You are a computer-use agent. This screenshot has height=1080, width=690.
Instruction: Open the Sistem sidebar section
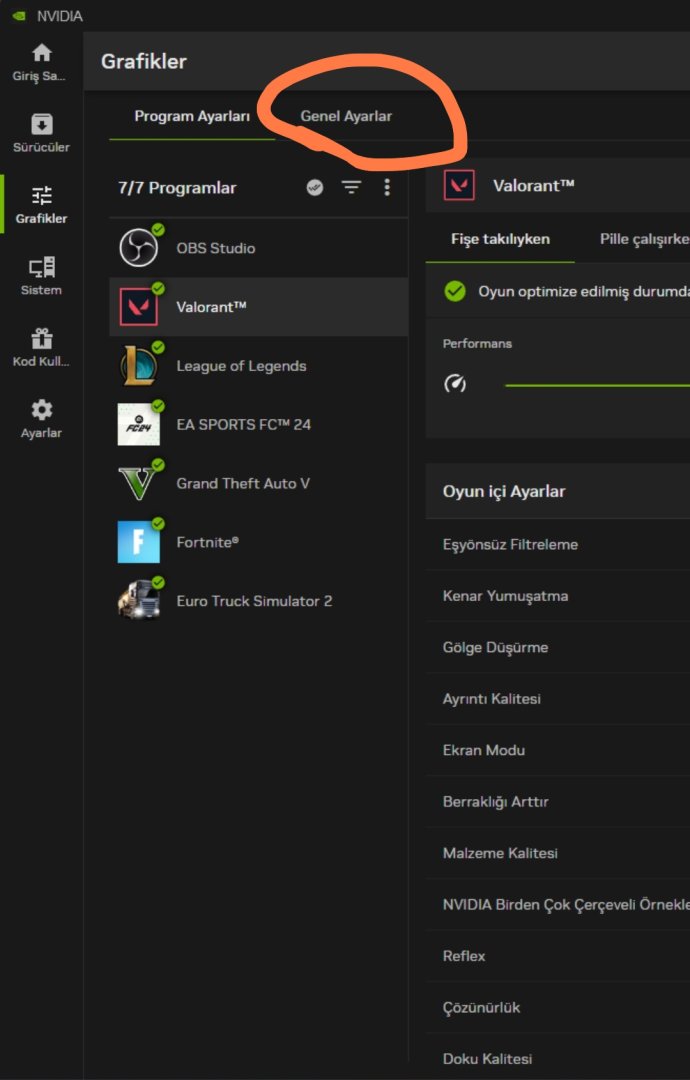(x=41, y=268)
